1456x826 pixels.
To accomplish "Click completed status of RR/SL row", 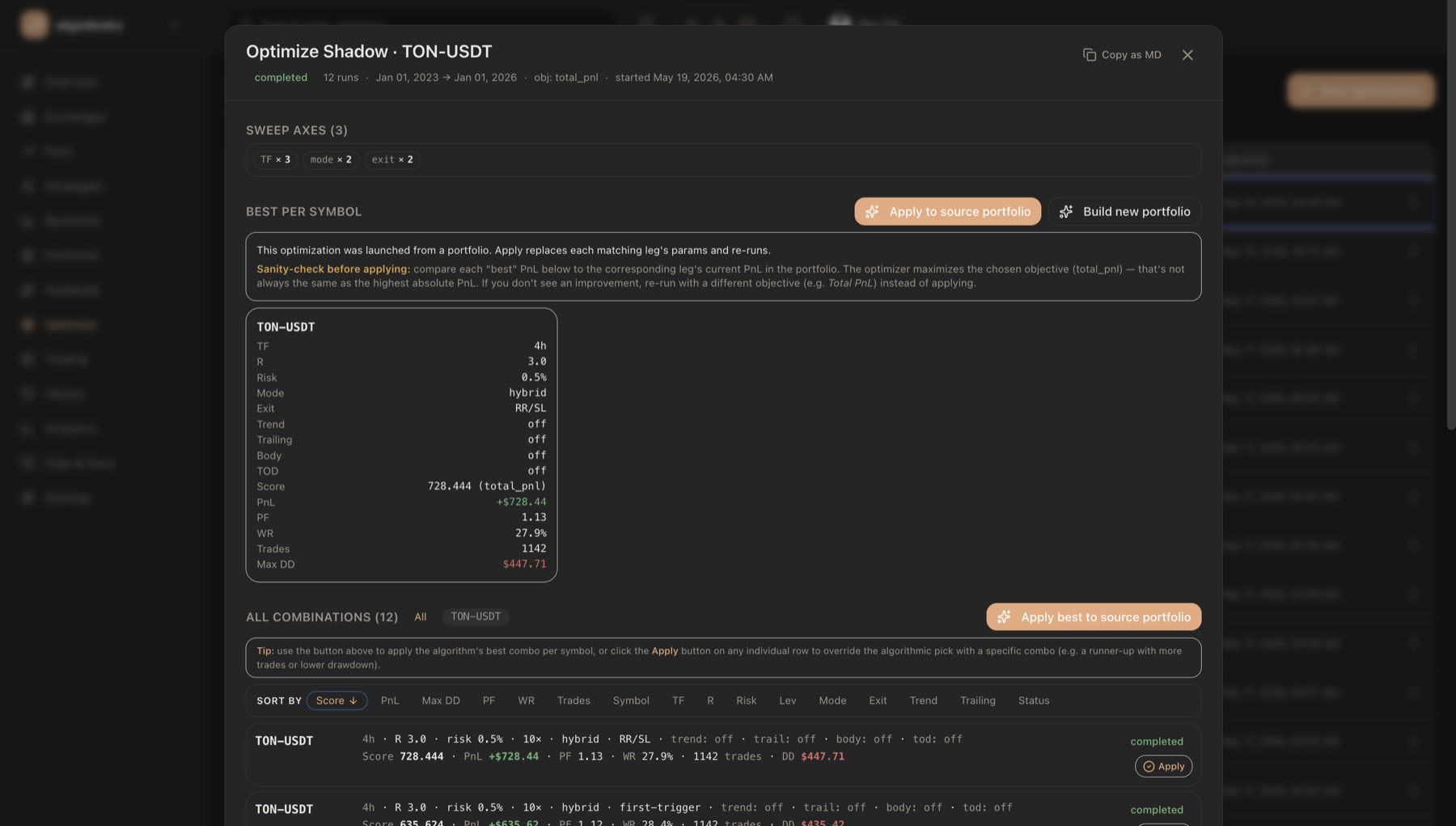I will coord(1157,742).
